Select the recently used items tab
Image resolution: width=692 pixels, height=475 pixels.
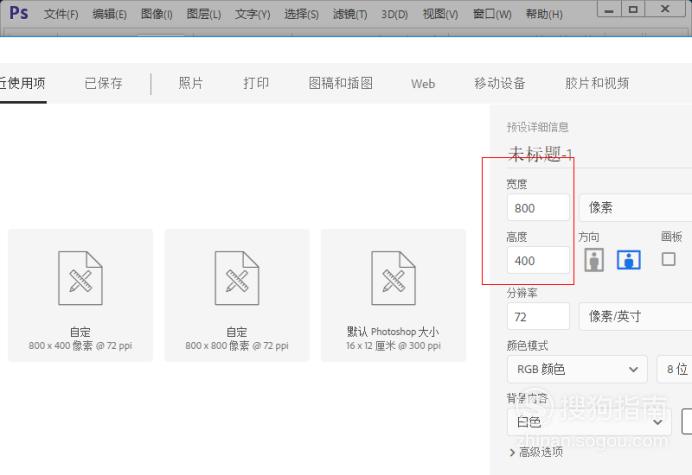(22, 83)
